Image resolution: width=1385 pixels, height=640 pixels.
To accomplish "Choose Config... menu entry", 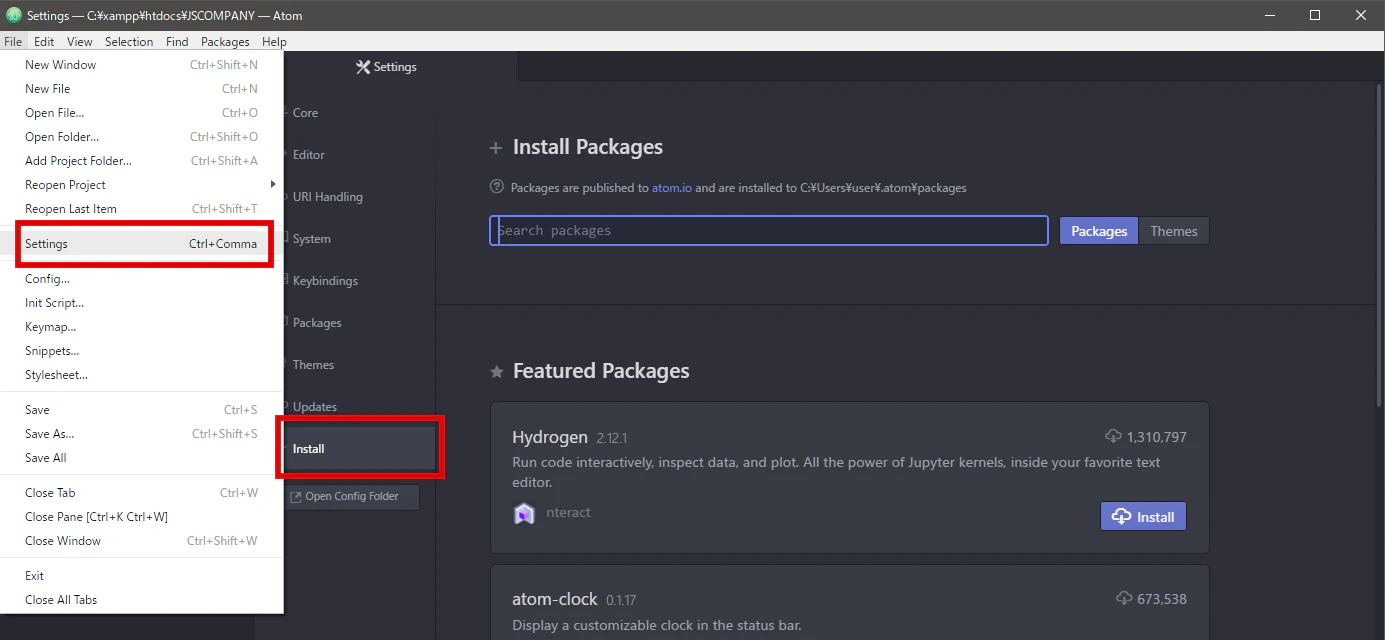I will tap(142, 279).
